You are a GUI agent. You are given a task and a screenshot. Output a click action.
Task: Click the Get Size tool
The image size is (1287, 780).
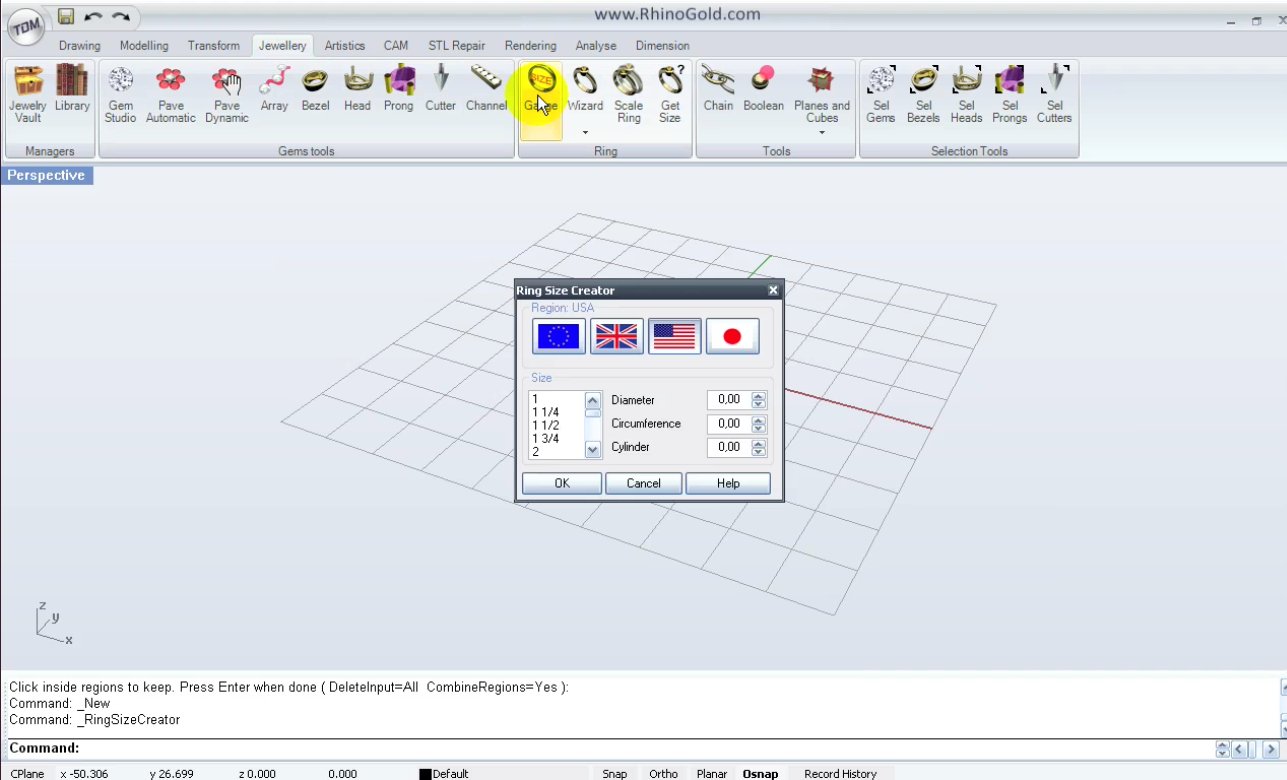670,95
